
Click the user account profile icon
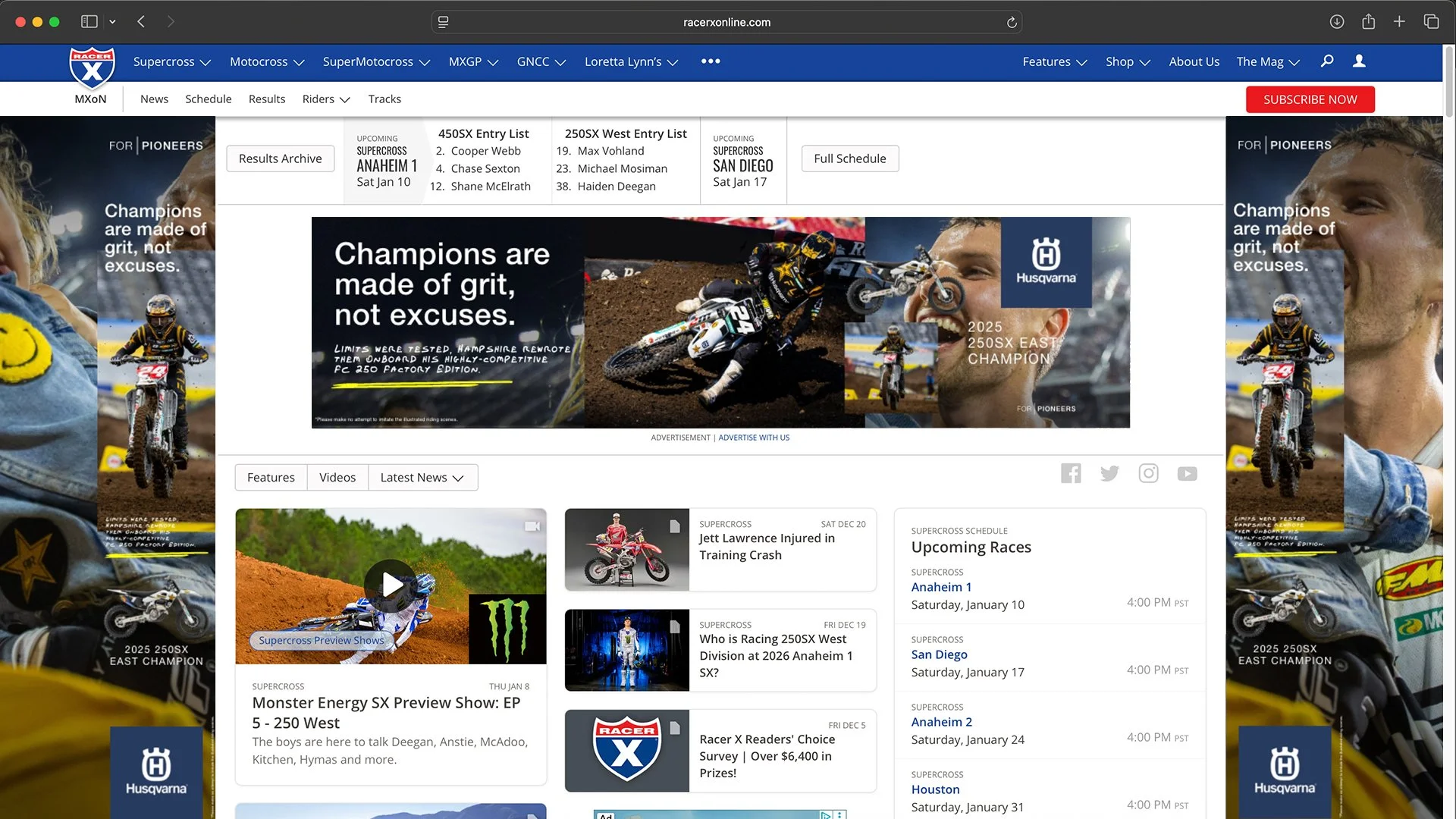tap(1359, 61)
